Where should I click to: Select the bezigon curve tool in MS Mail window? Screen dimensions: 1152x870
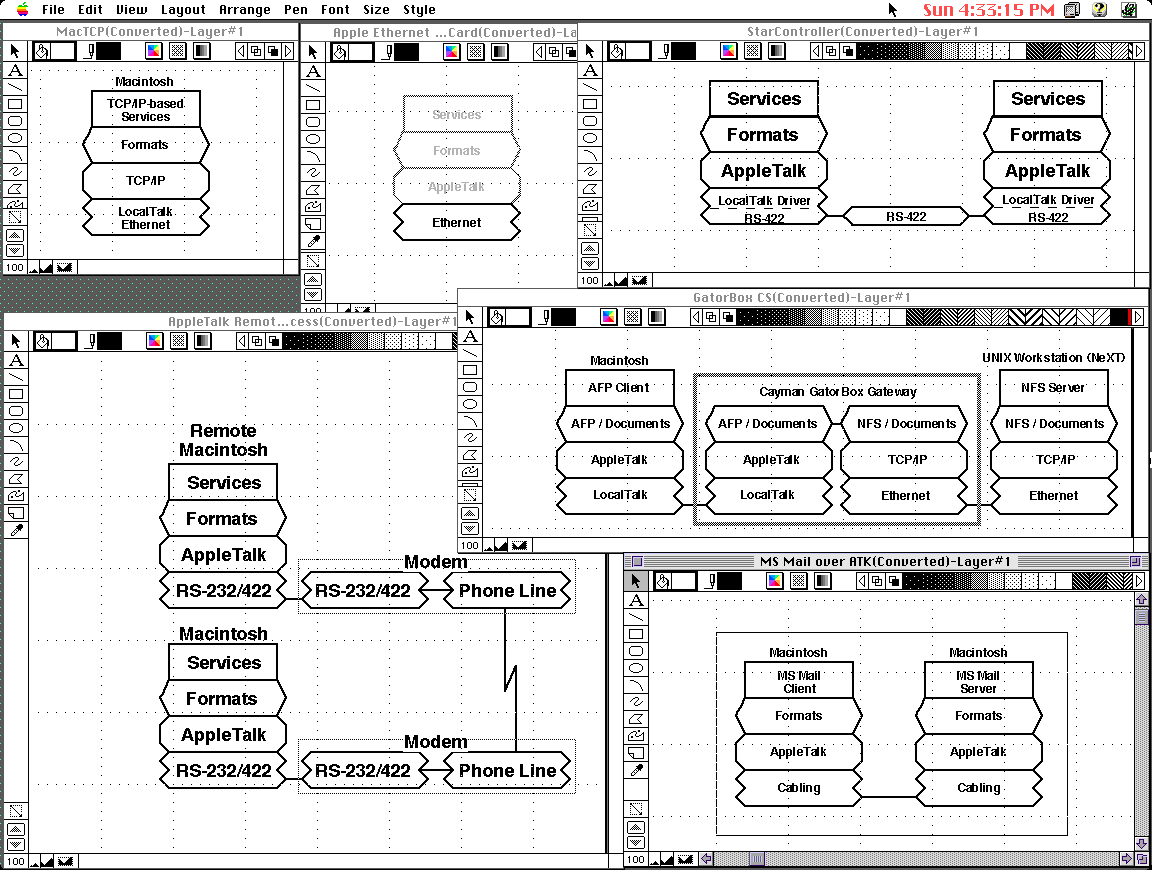636,736
